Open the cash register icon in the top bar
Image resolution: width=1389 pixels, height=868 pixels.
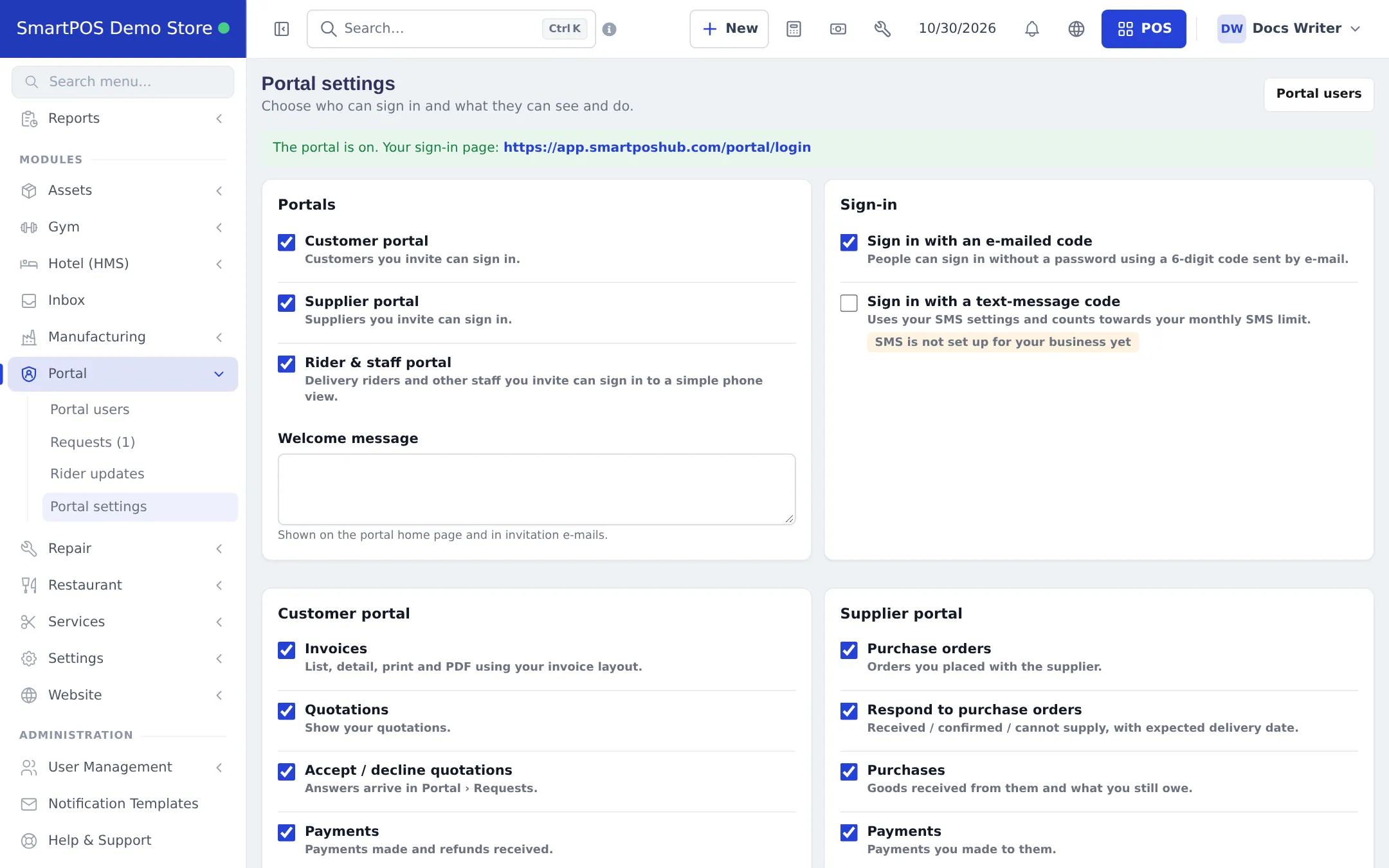point(838,29)
